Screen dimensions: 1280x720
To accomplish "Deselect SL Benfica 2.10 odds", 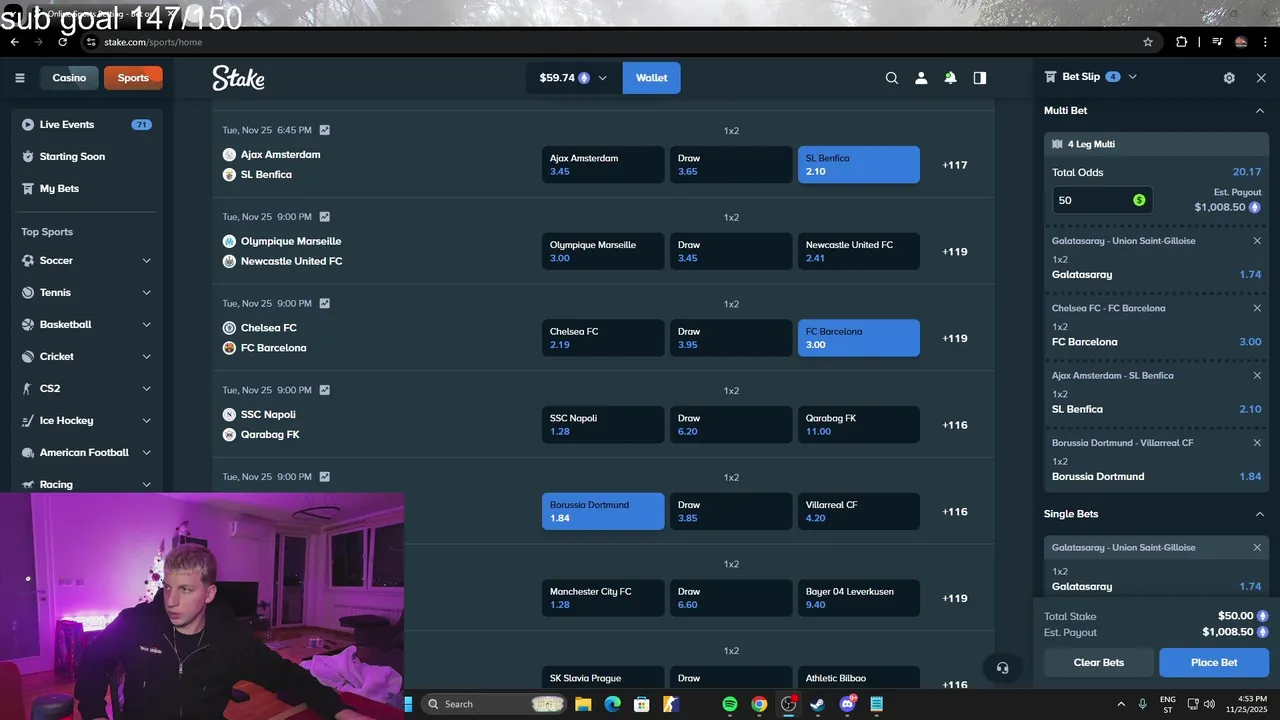I will tap(859, 165).
